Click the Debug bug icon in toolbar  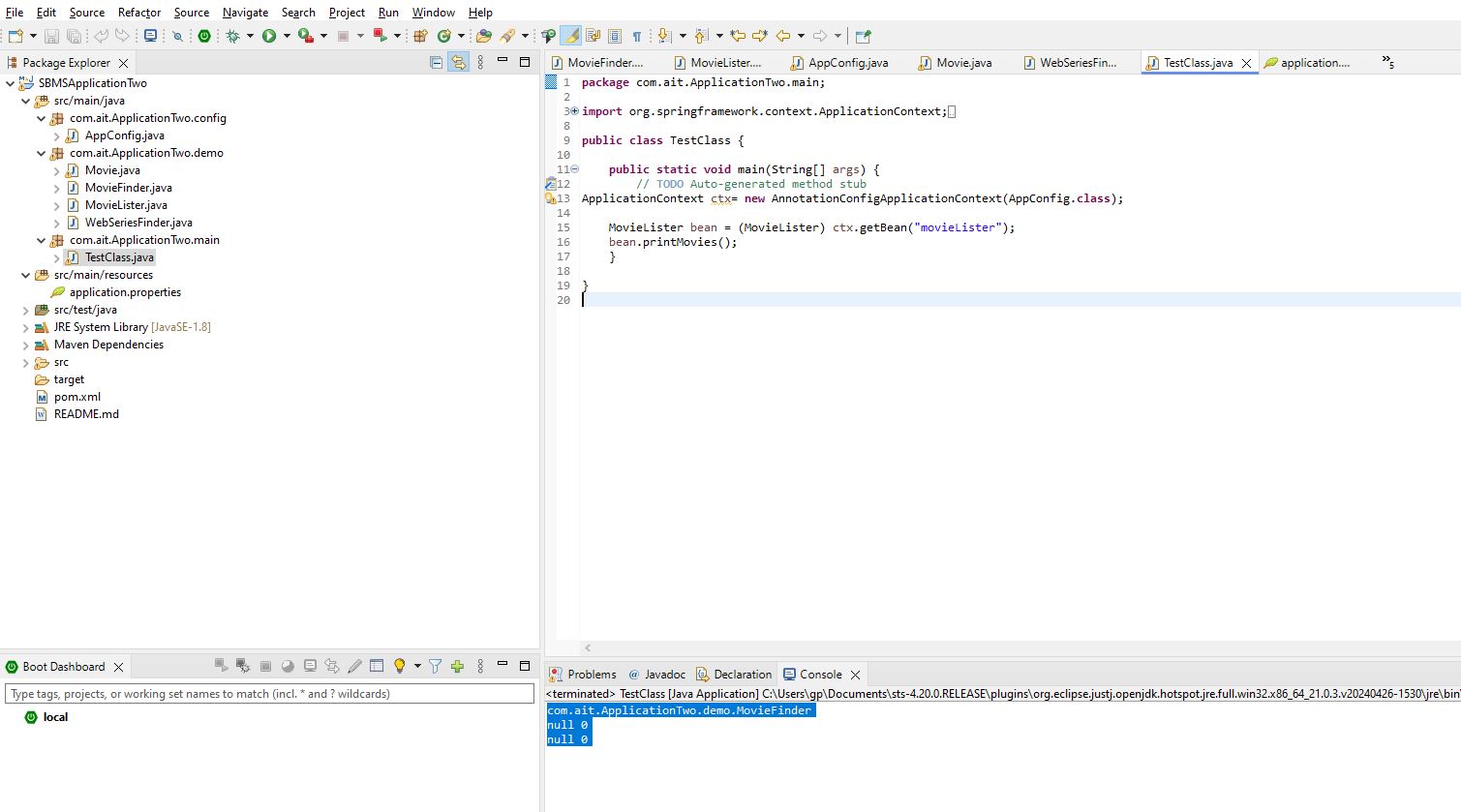point(232,36)
